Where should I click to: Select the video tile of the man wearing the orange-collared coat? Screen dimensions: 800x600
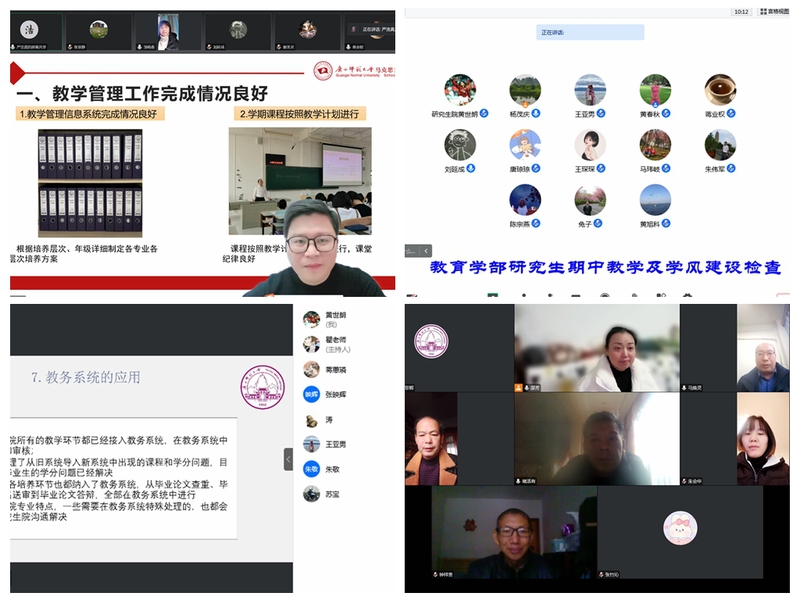click(x=431, y=439)
